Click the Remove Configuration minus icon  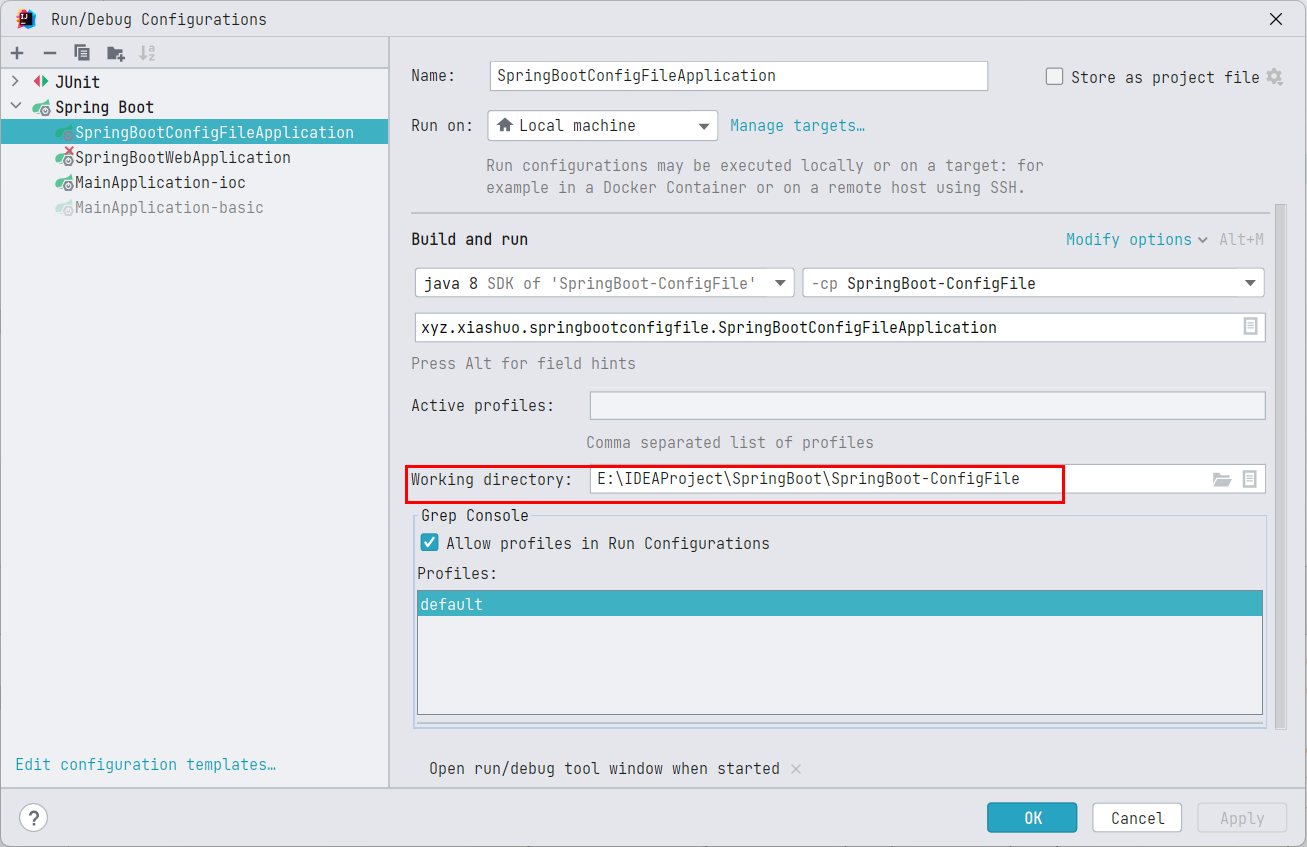point(49,53)
